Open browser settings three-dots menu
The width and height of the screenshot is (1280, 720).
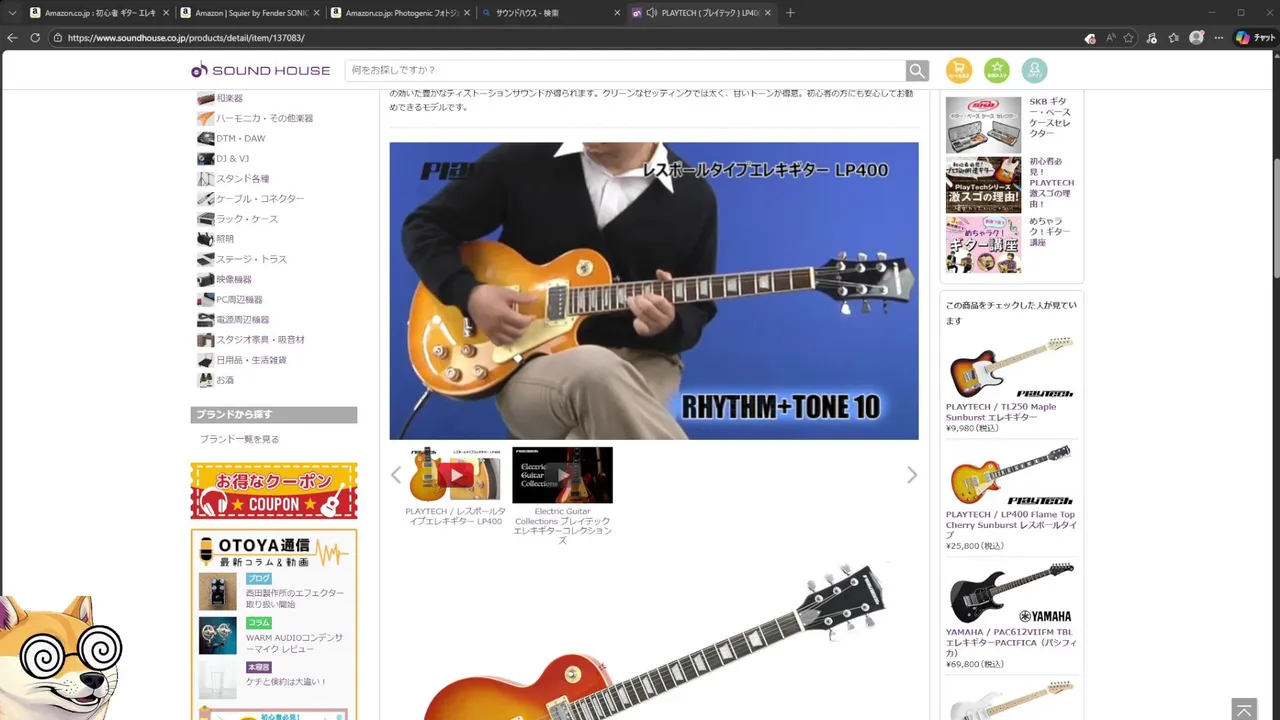coord(1218,38)
